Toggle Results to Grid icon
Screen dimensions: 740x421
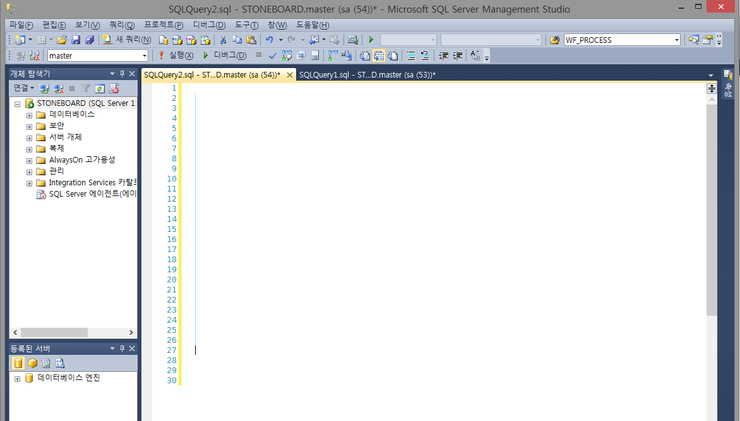click(x=379, y=56)
